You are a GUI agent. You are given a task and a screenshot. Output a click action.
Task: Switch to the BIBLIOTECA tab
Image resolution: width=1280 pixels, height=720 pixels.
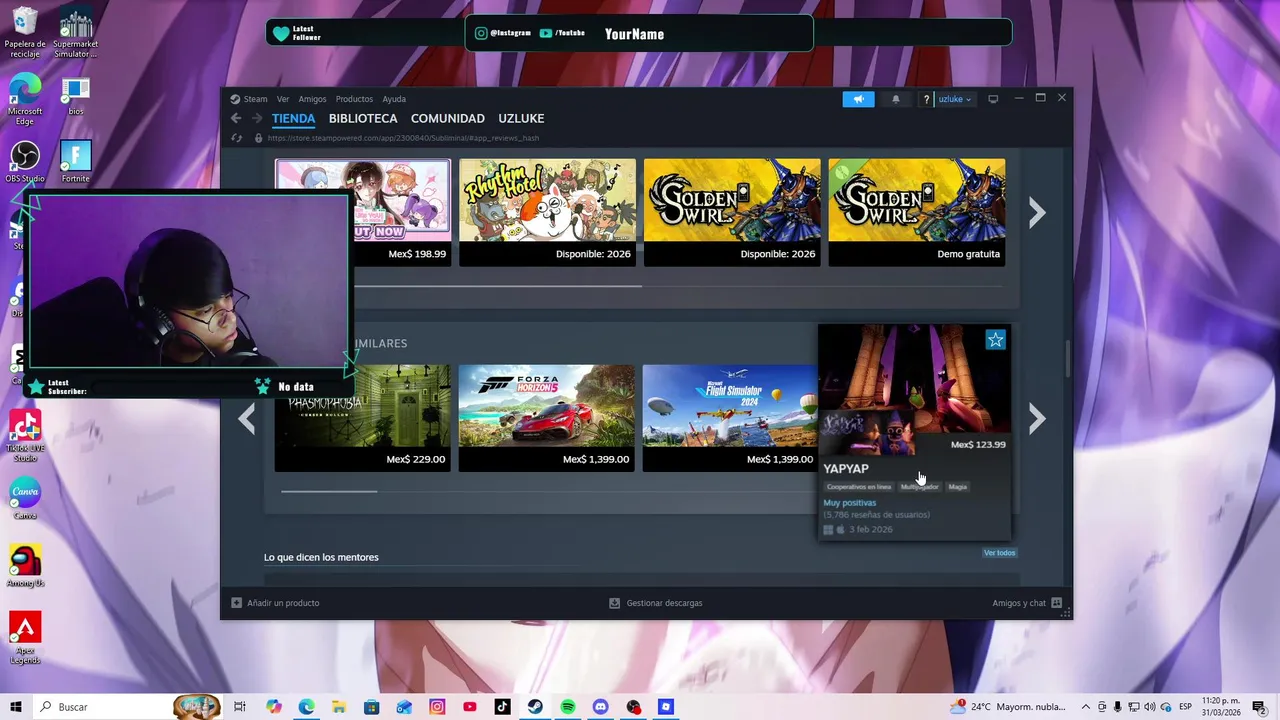(363, 118)
